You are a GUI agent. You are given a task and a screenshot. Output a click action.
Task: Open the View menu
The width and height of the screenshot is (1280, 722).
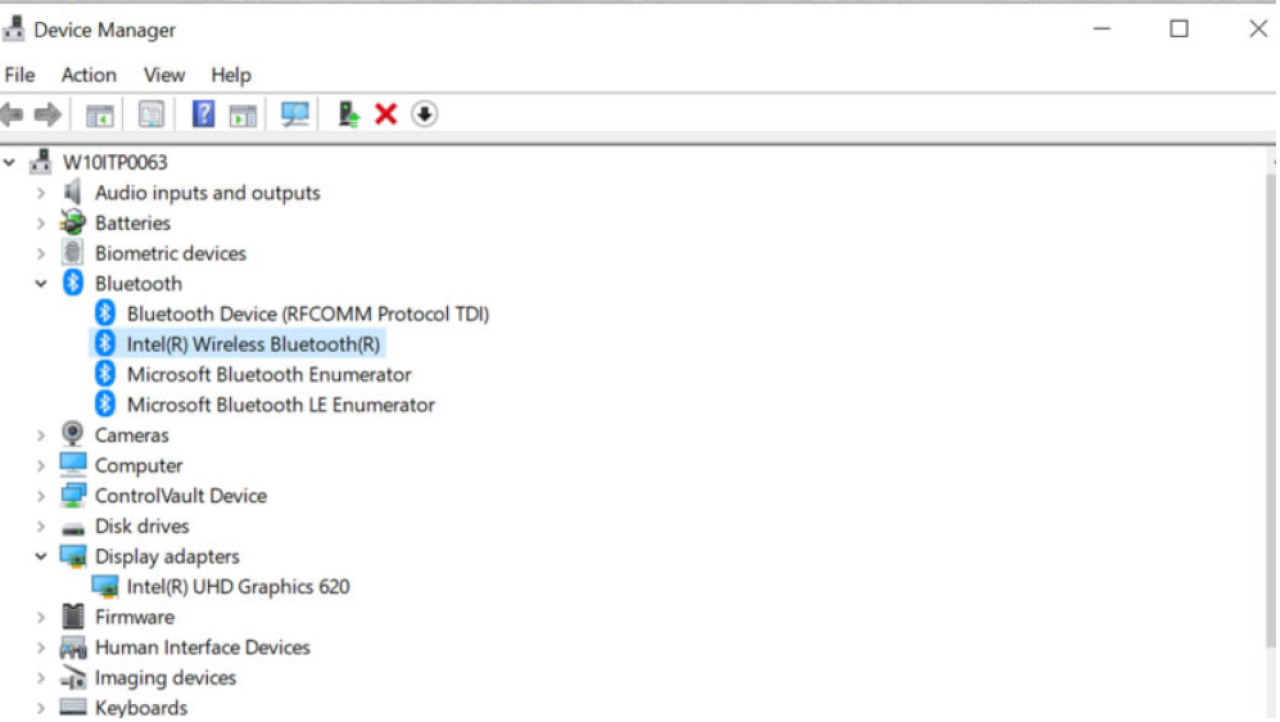click(164, 75)
